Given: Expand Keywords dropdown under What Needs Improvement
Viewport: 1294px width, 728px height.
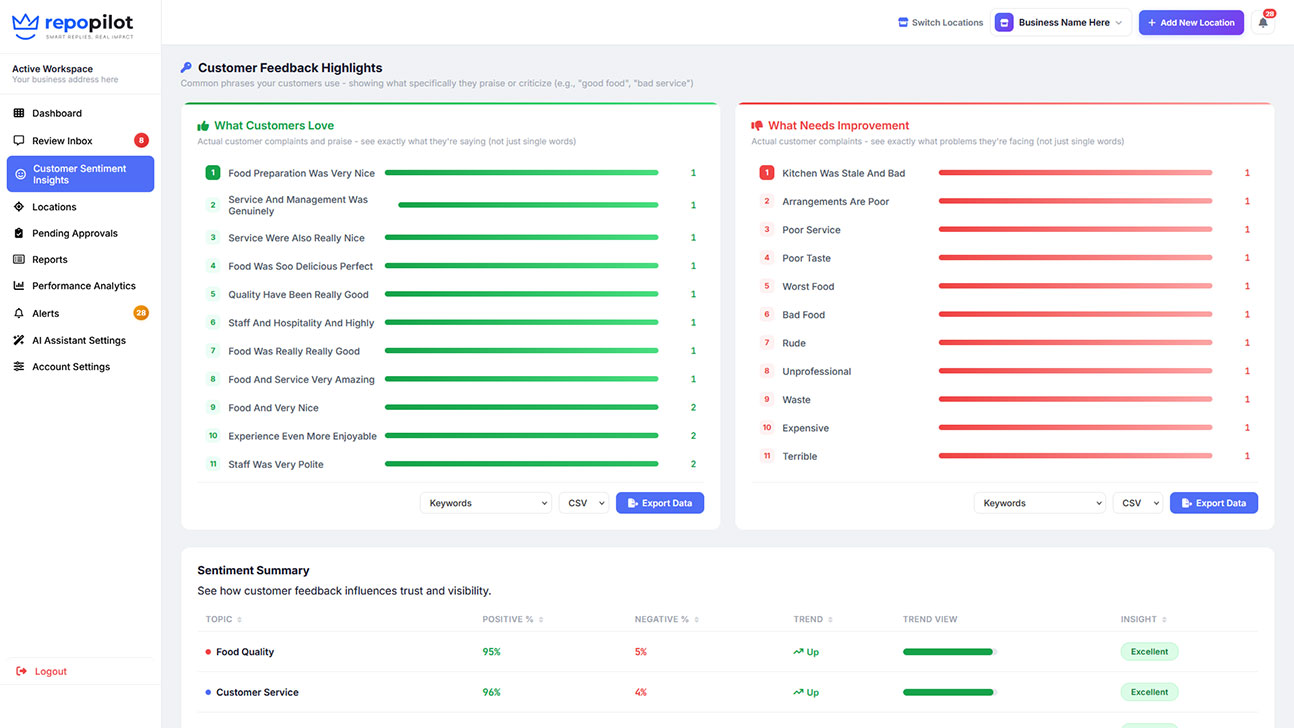Looking at the screenshot, I should click(x=1040, y=503).
